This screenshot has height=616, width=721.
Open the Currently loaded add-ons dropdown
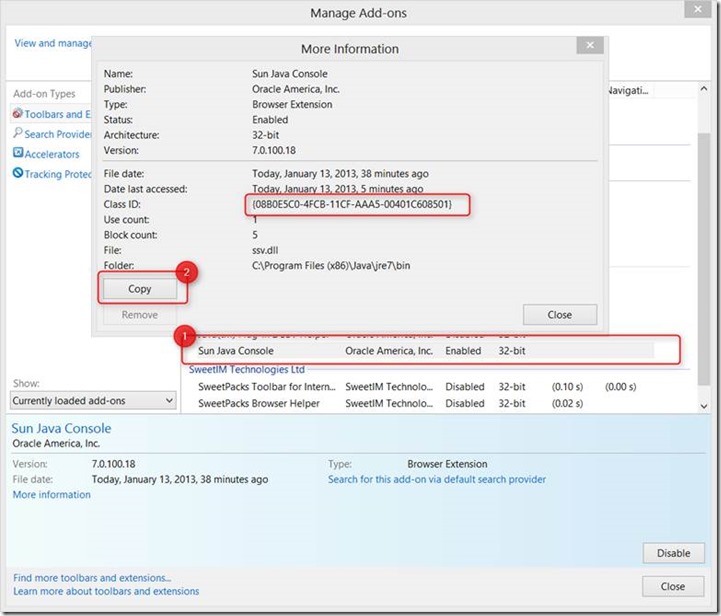point(93,400)
